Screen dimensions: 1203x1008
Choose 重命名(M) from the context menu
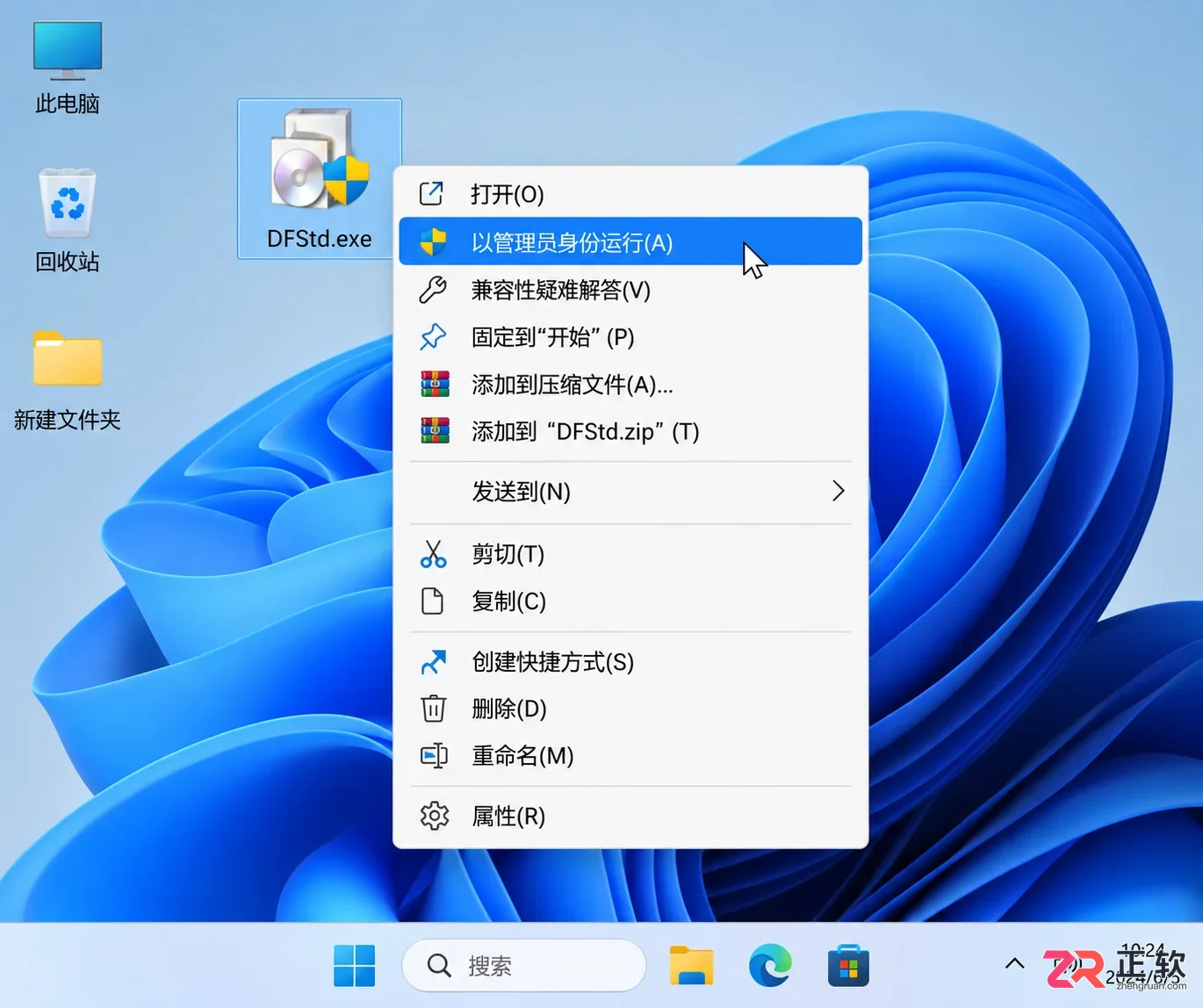(630, 755)
